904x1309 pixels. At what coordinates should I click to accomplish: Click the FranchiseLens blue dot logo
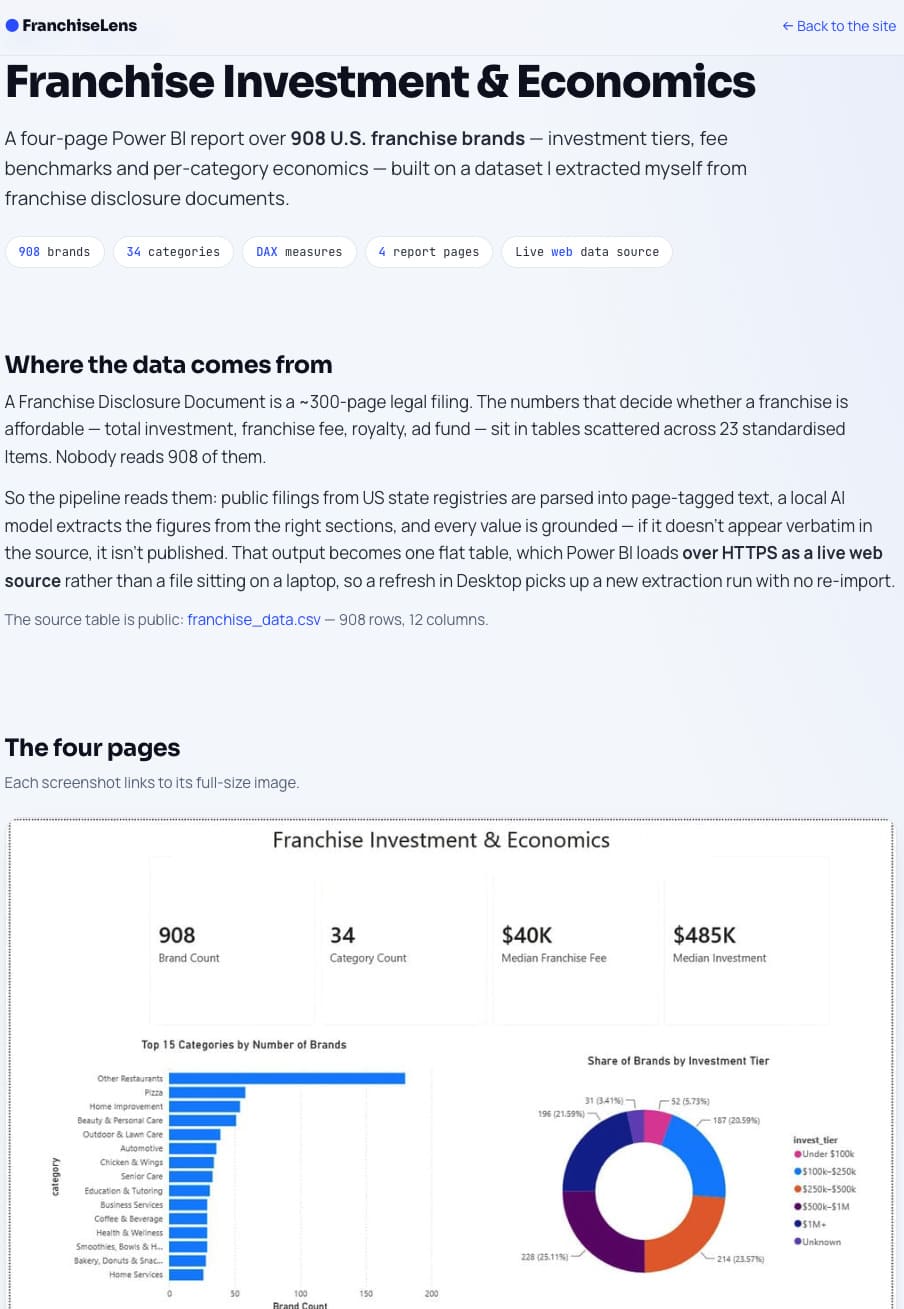click(x=12, y=26)
